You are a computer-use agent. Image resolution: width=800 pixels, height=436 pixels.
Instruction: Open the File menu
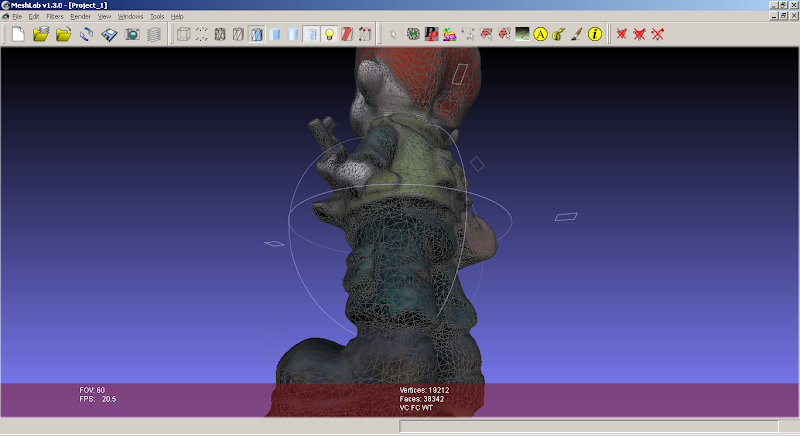pyautogui.click(x=17, y=16)
